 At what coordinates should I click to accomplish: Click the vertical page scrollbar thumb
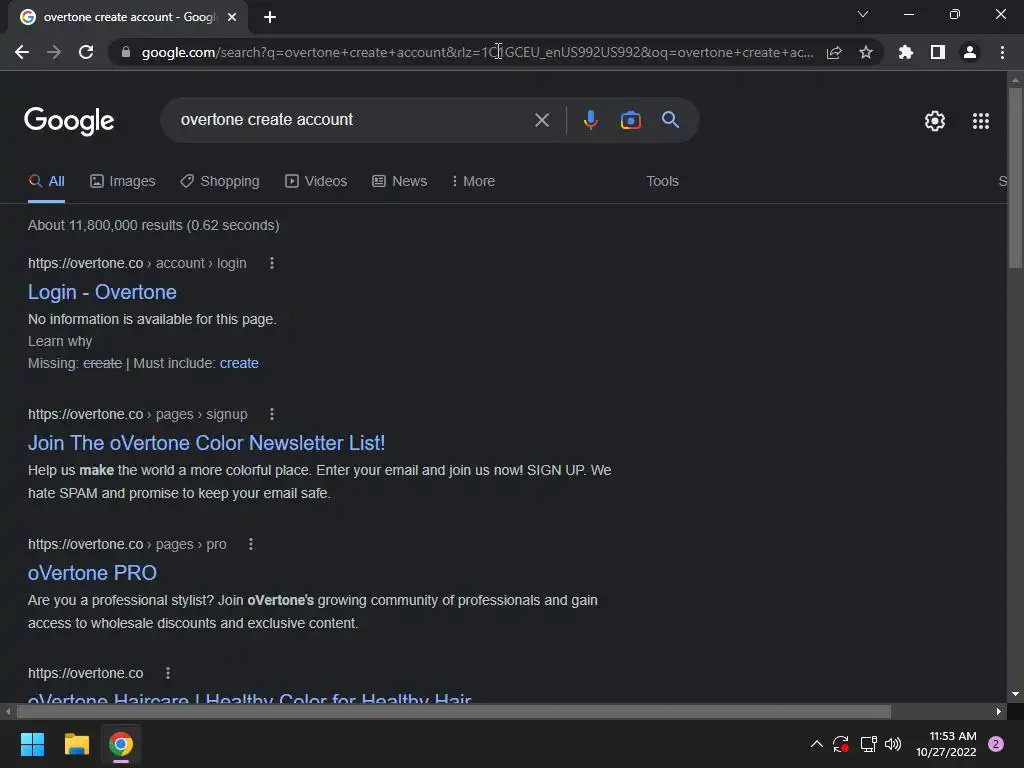(x=1015, y=178)
